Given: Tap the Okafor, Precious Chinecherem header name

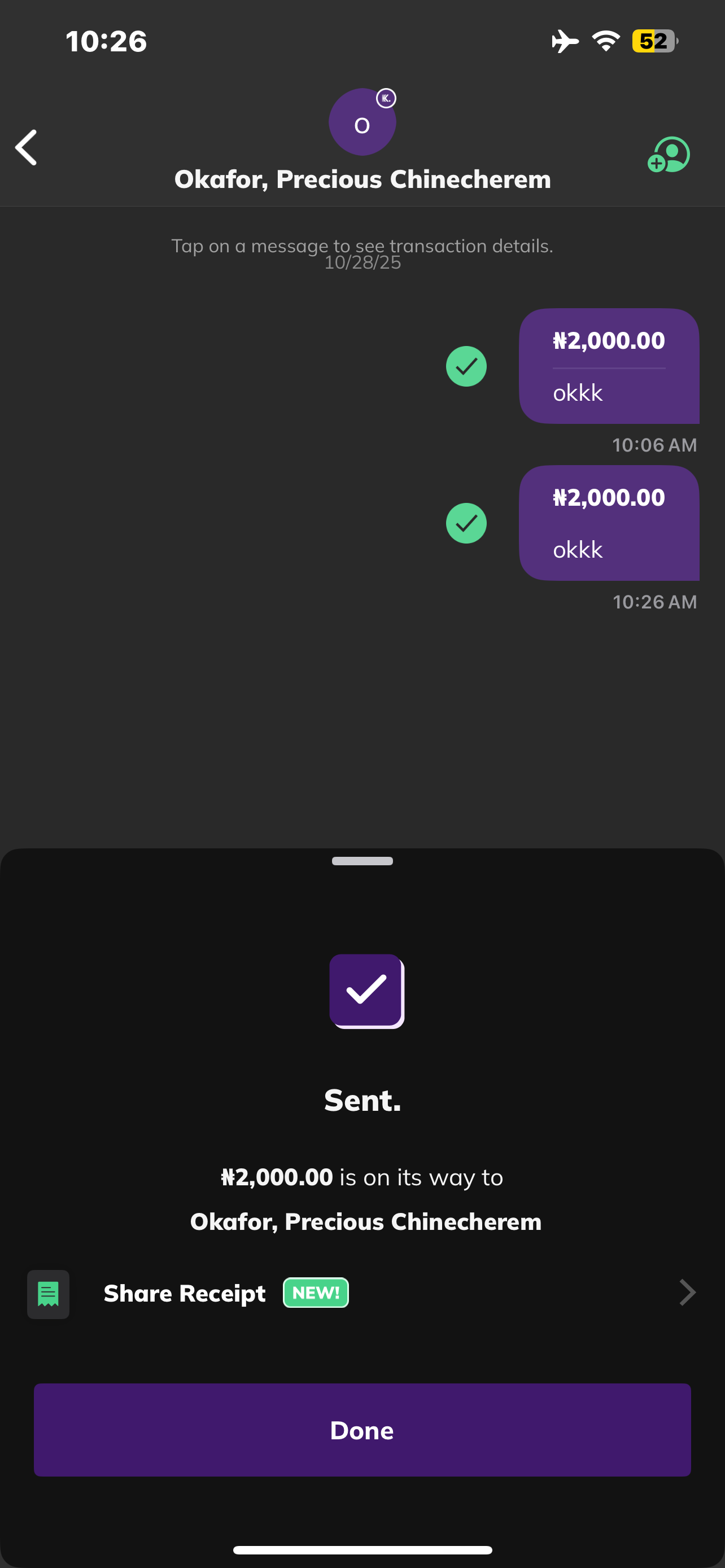Looking at the screenshot, I should [x=362, y=179].
